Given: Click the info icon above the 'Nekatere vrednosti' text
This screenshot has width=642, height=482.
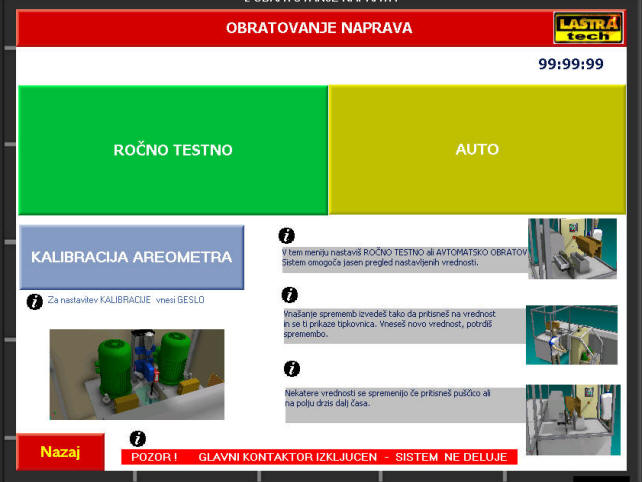Looking at the screenshot, I should 292,368.
